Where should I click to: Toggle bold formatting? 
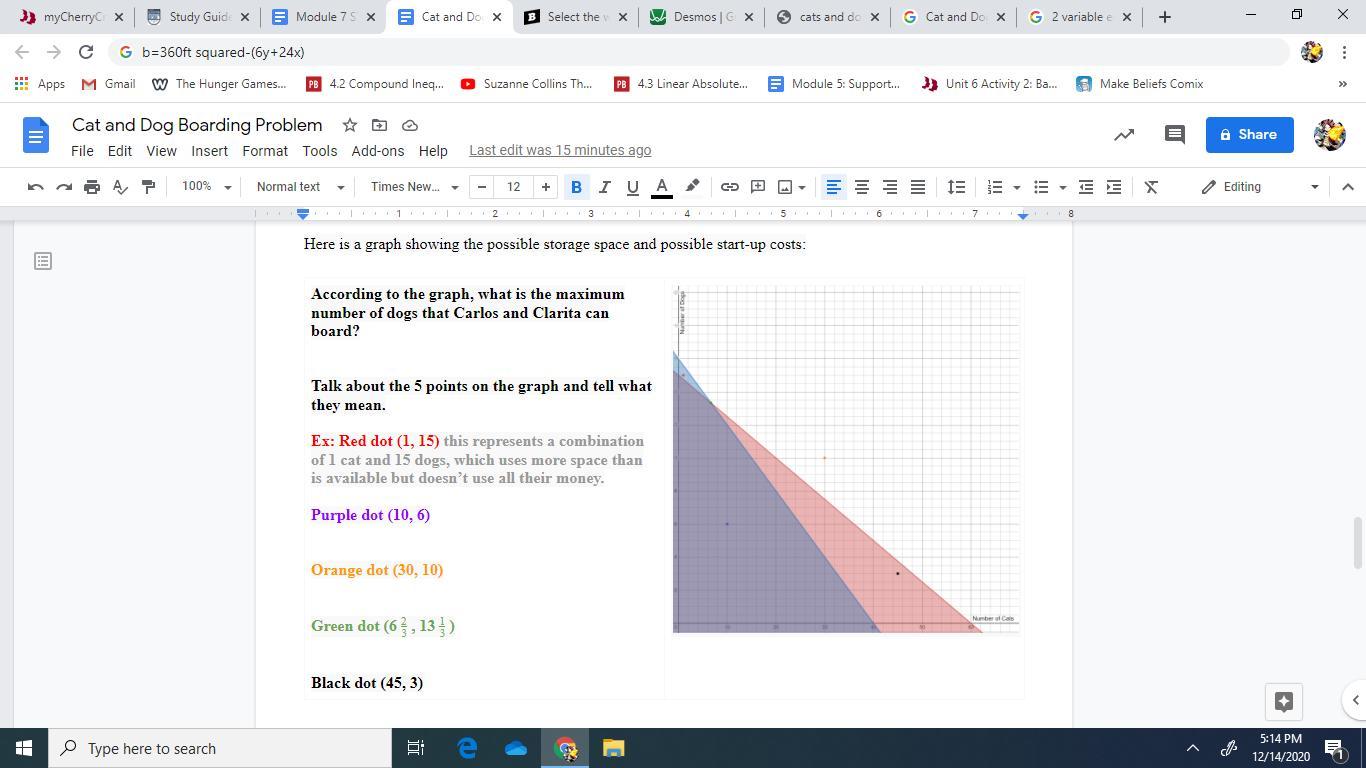(576, 187)
